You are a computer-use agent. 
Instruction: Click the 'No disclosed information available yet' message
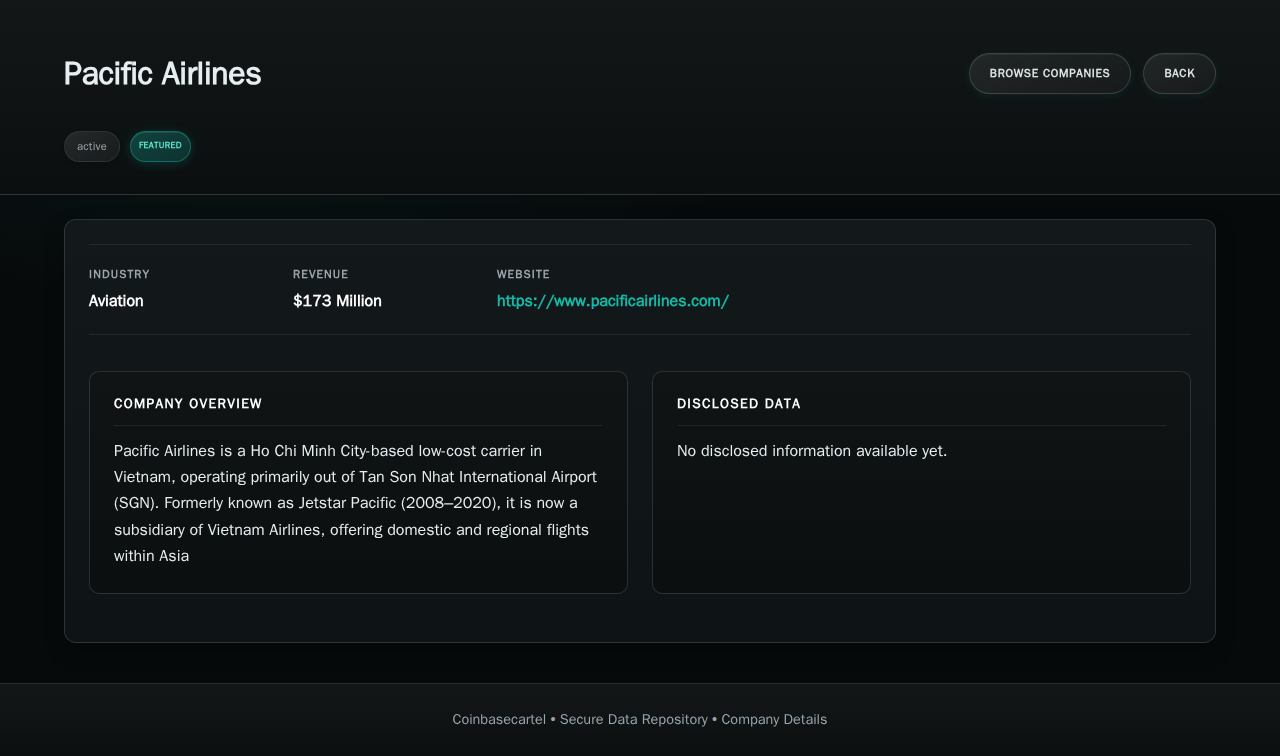(x=811, y=451)
